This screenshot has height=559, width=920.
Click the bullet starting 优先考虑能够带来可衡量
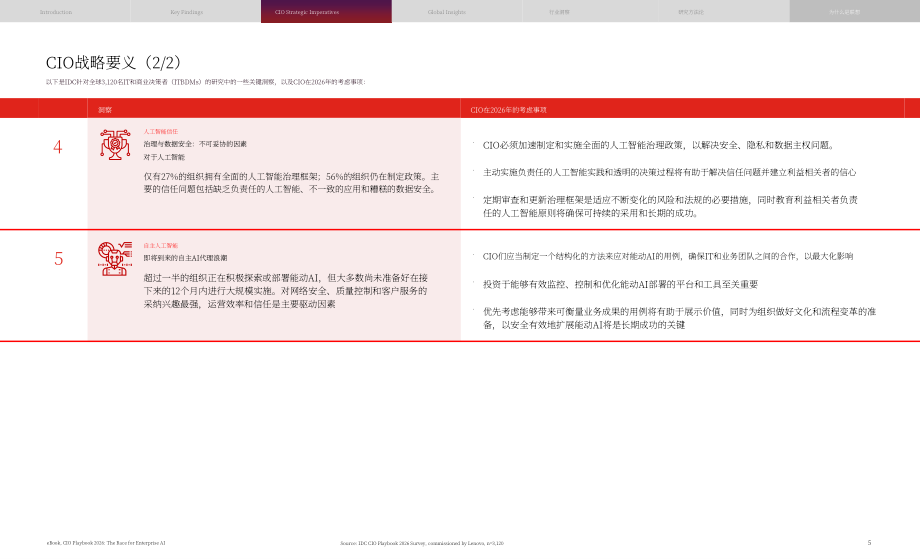[679, 318]
